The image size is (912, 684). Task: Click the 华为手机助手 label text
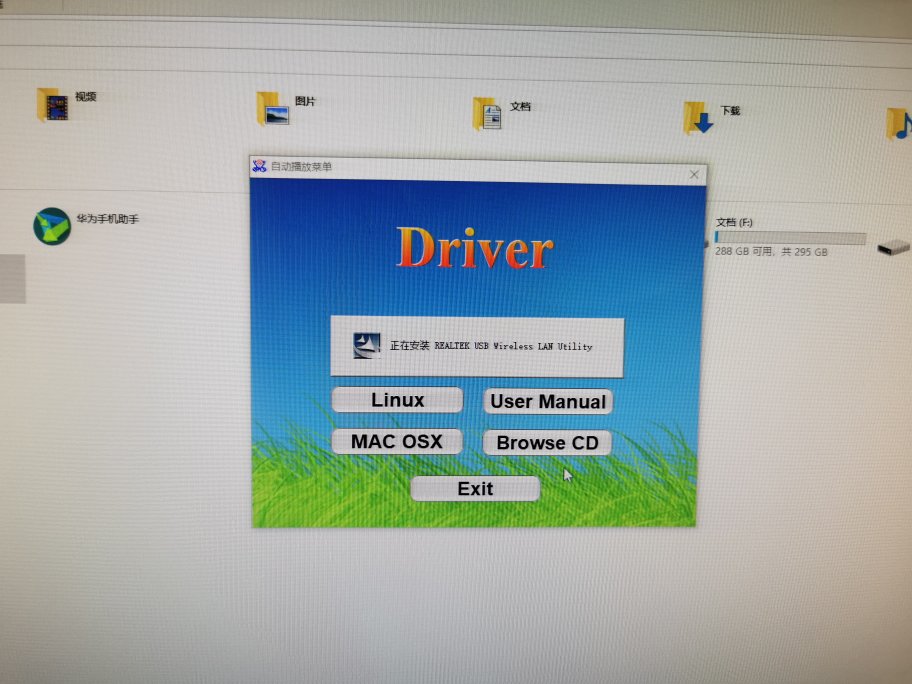point(108,219)
